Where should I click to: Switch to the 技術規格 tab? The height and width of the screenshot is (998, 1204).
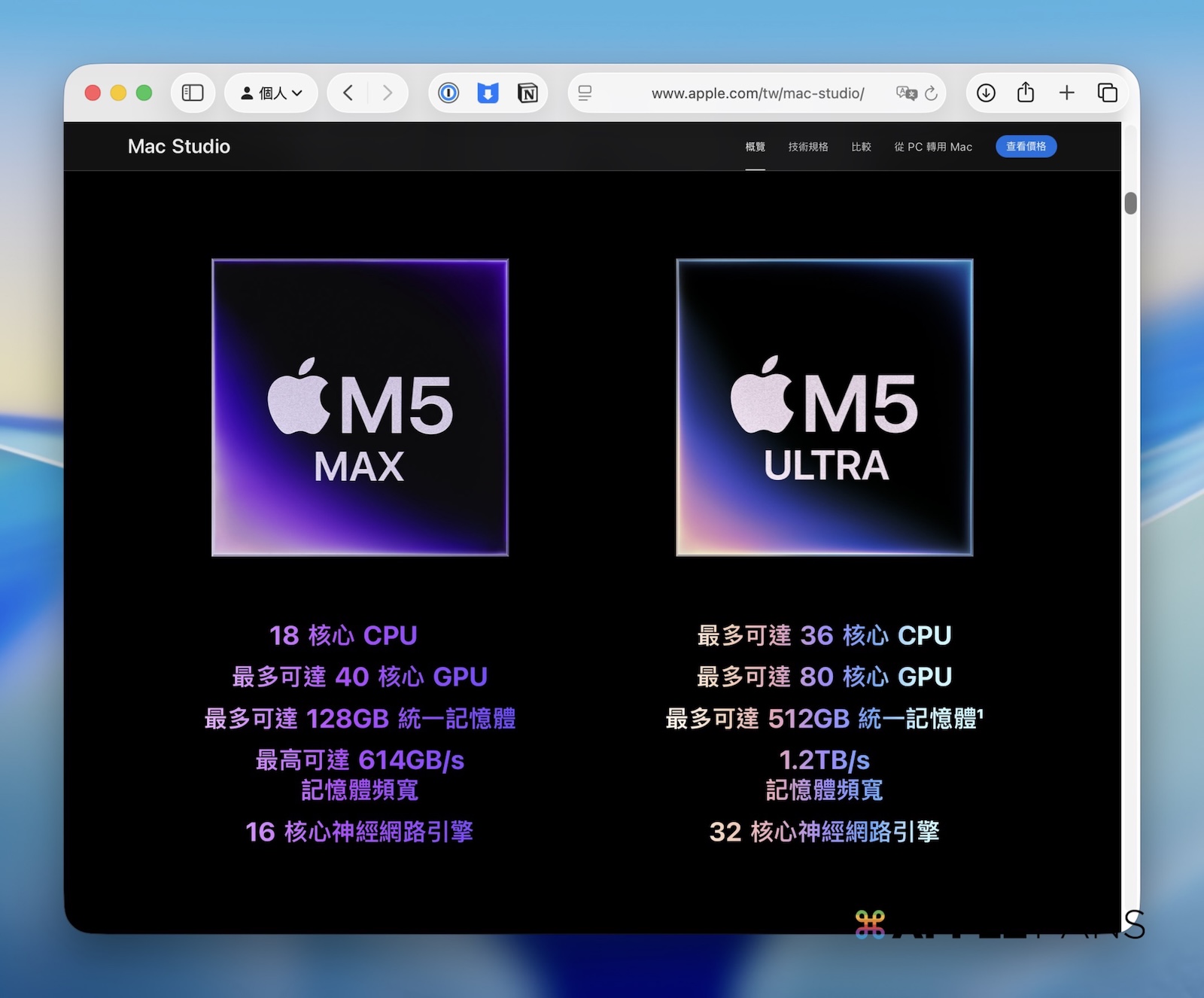tap(808, 147)
